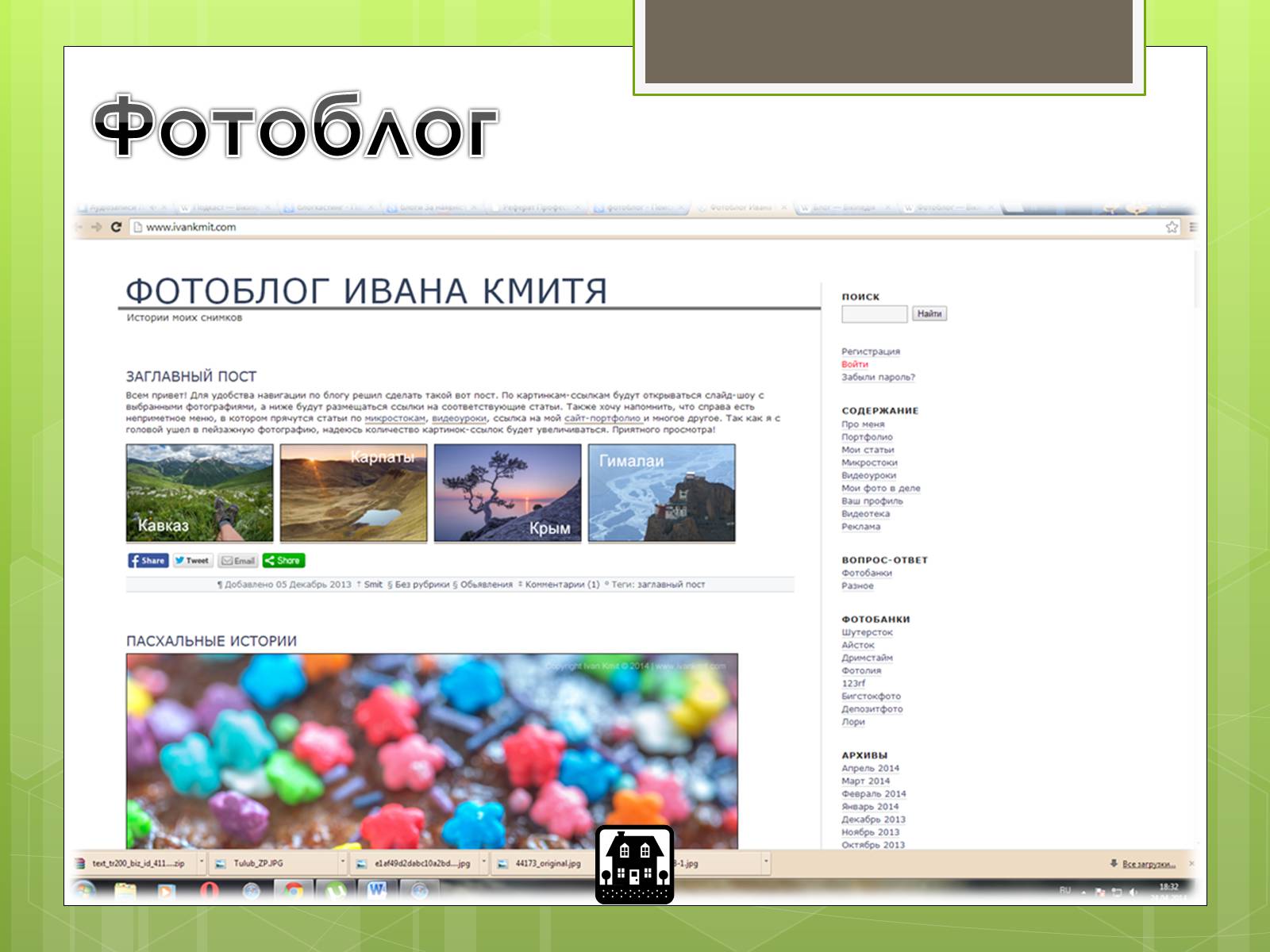This screenshot has width=1270, height=952.
Task: Expand dropdown next to text_tr200 zip download
Action: click(202, 863)
